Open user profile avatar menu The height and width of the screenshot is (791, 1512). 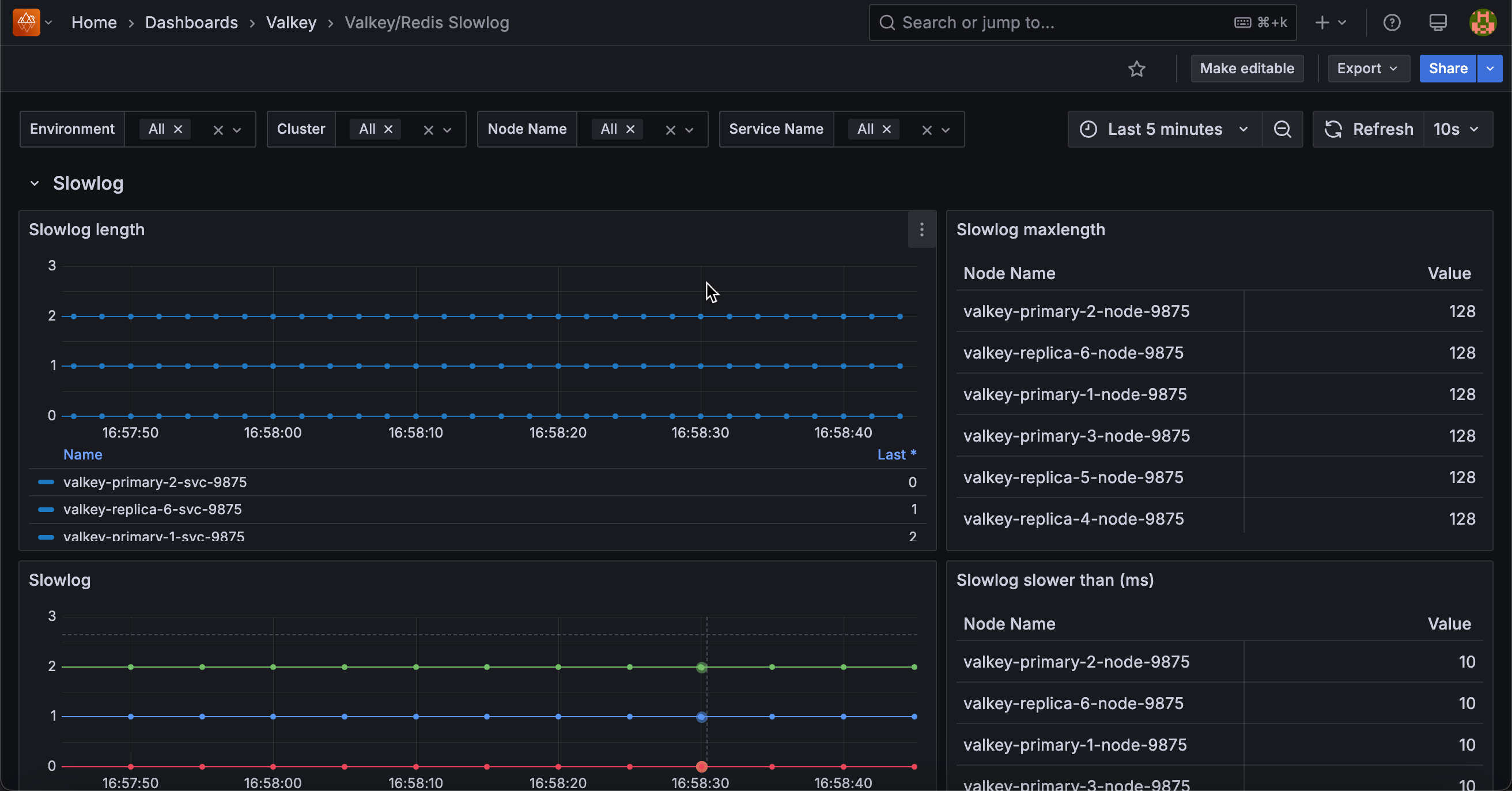[x=1483, y=22]
